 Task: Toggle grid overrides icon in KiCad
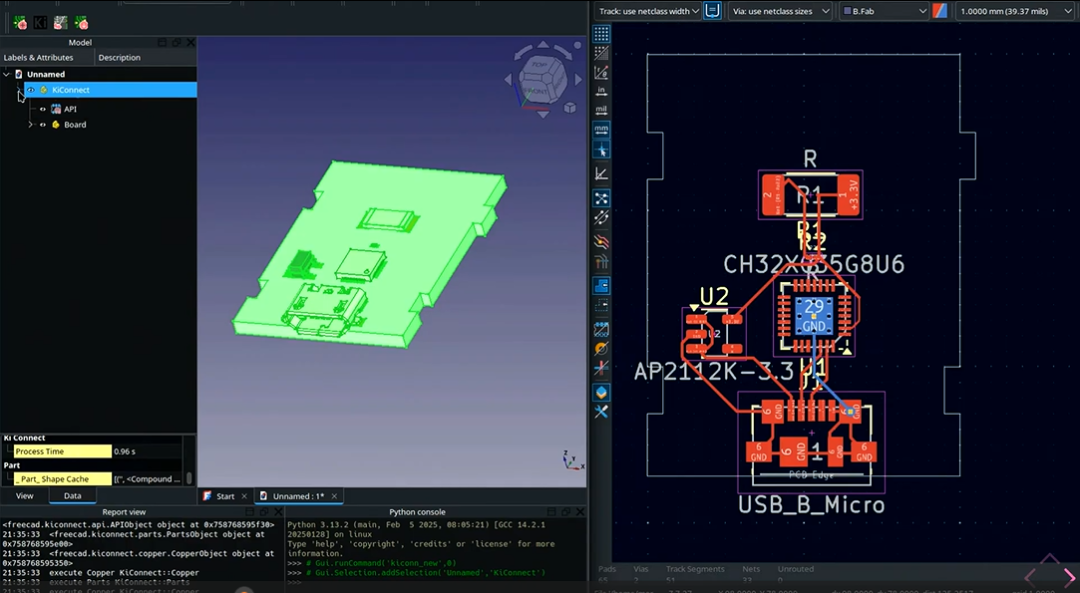click(601, 52)
